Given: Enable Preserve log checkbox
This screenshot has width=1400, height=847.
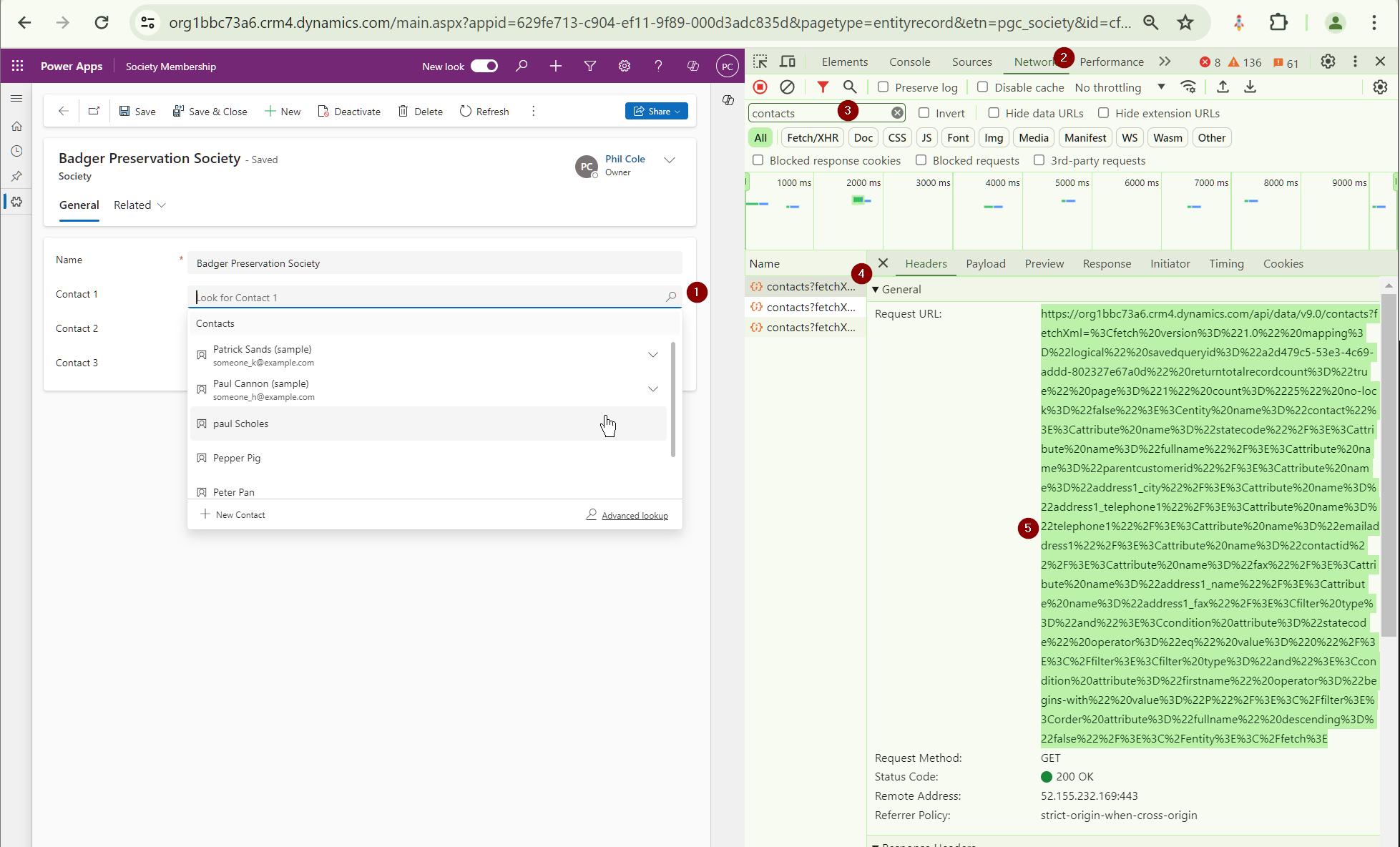Looking at the screenshot, I should (883, 87).
